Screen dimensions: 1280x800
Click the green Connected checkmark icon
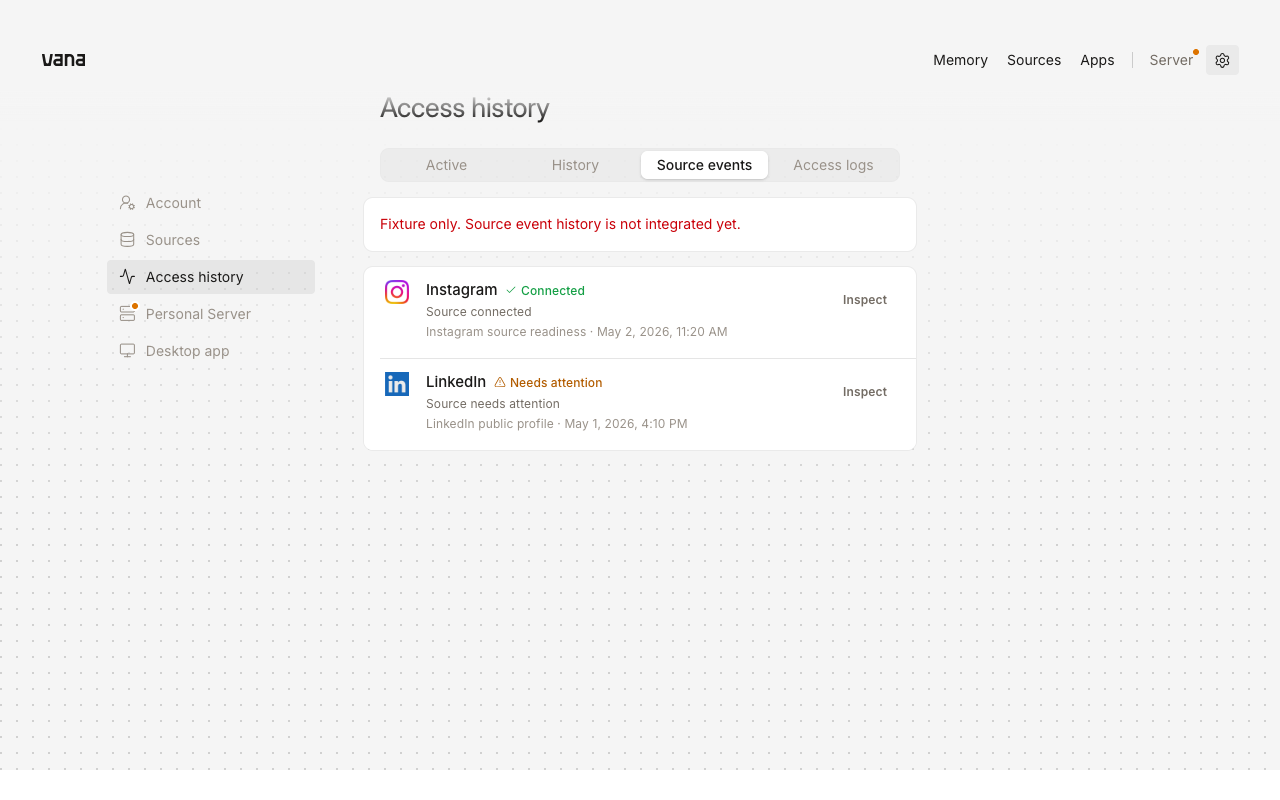click(x=511, y=290)
